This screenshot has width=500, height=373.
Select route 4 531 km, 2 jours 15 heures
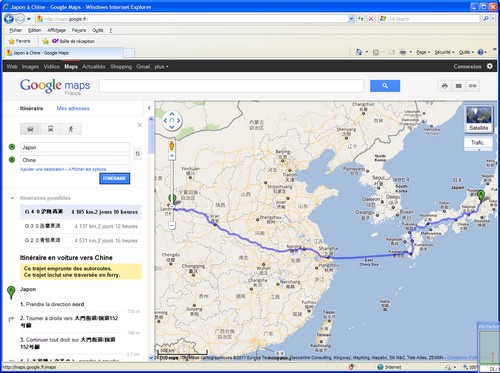(81, 241)
